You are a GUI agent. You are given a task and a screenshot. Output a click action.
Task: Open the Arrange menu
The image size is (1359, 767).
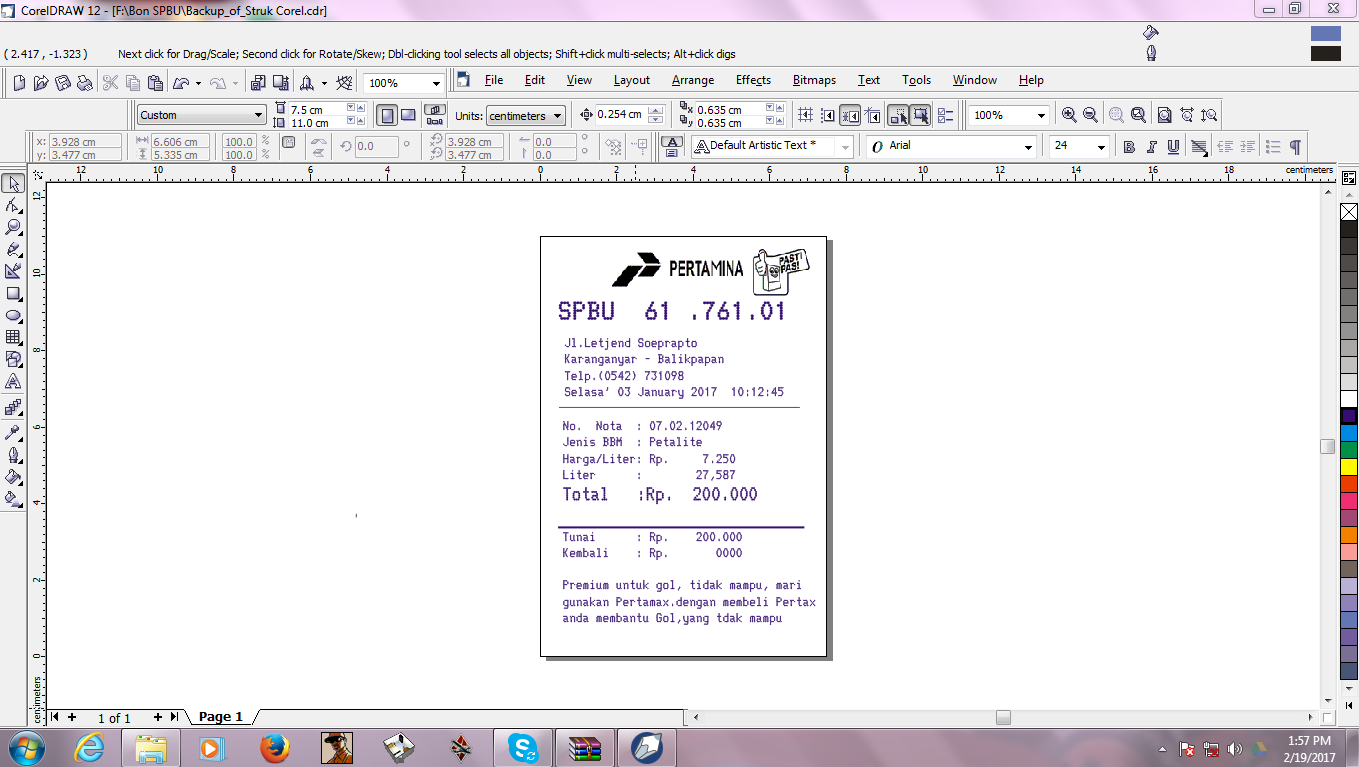click(693, 80)
